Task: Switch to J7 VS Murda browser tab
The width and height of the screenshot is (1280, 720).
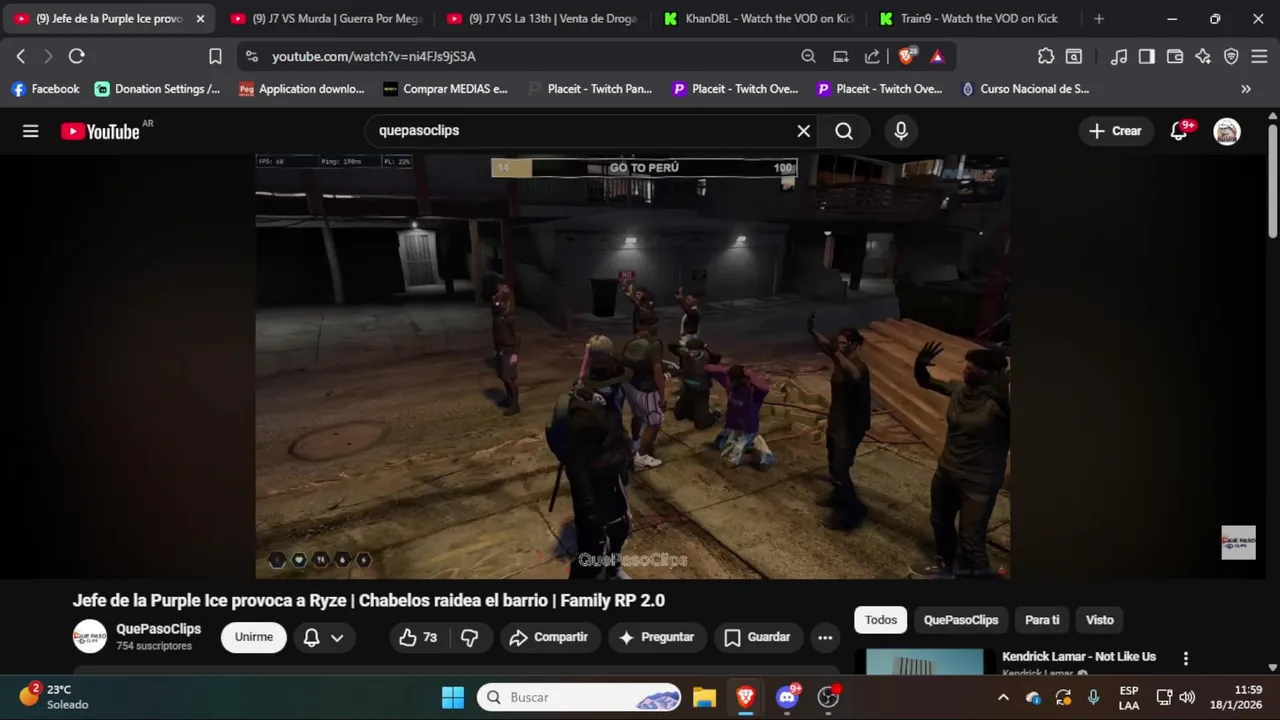Action: tap(326, 18)
